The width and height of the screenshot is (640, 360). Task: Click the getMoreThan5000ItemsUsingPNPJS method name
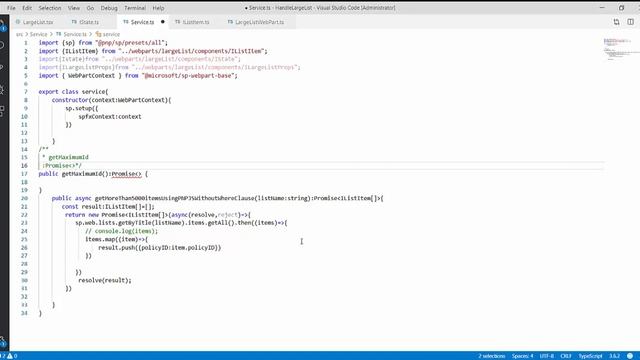(x=175, y=198)
